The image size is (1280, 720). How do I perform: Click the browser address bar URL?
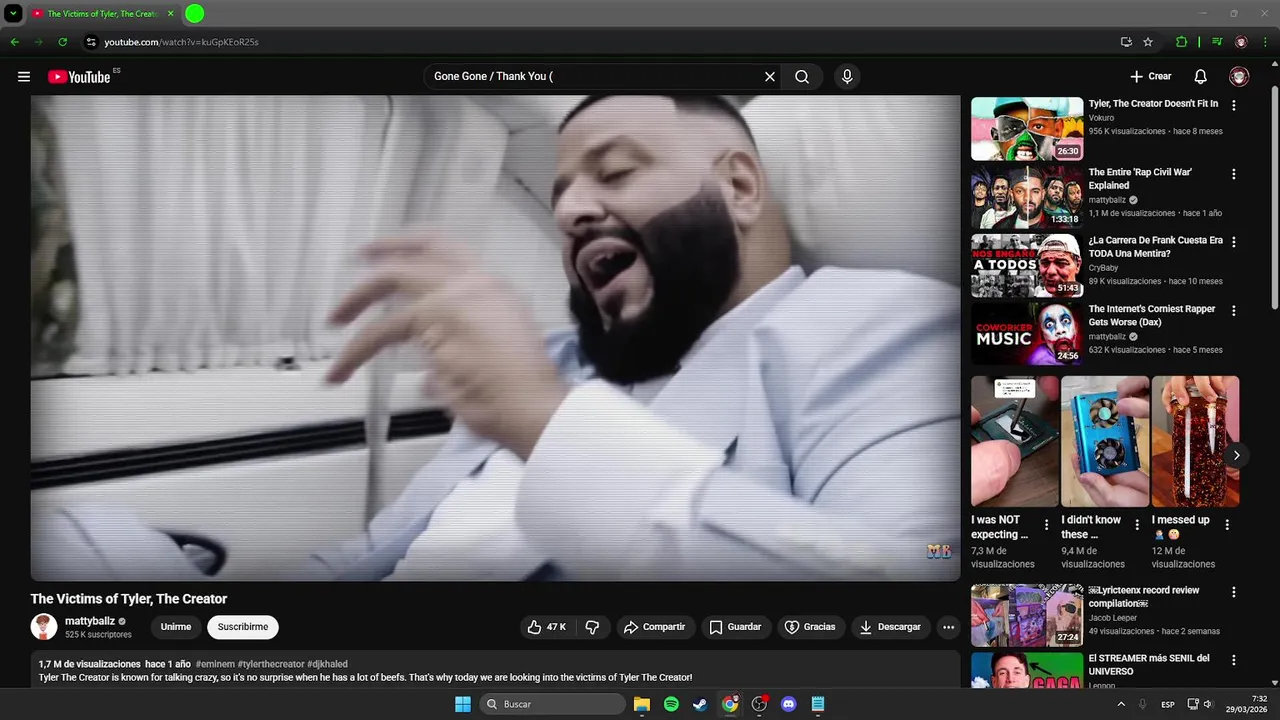pyautogui.click(x=181, y=42)
